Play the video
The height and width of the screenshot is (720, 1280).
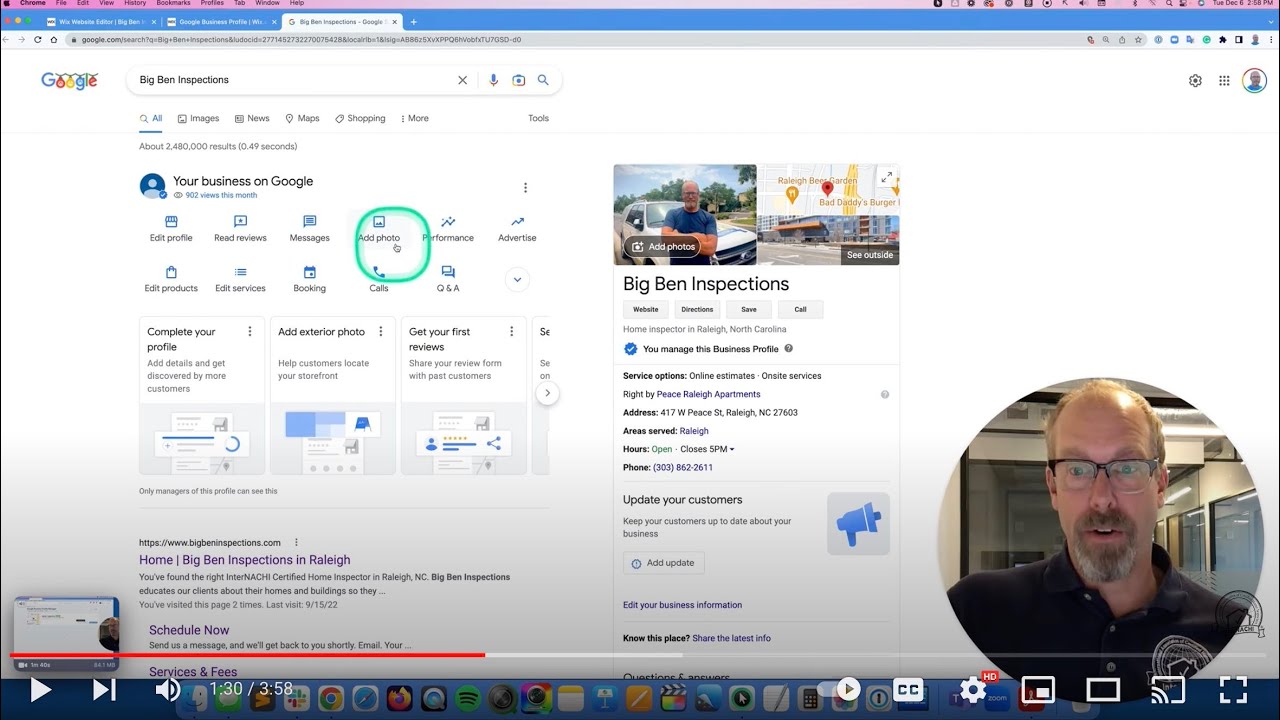[x=40, y=690]
